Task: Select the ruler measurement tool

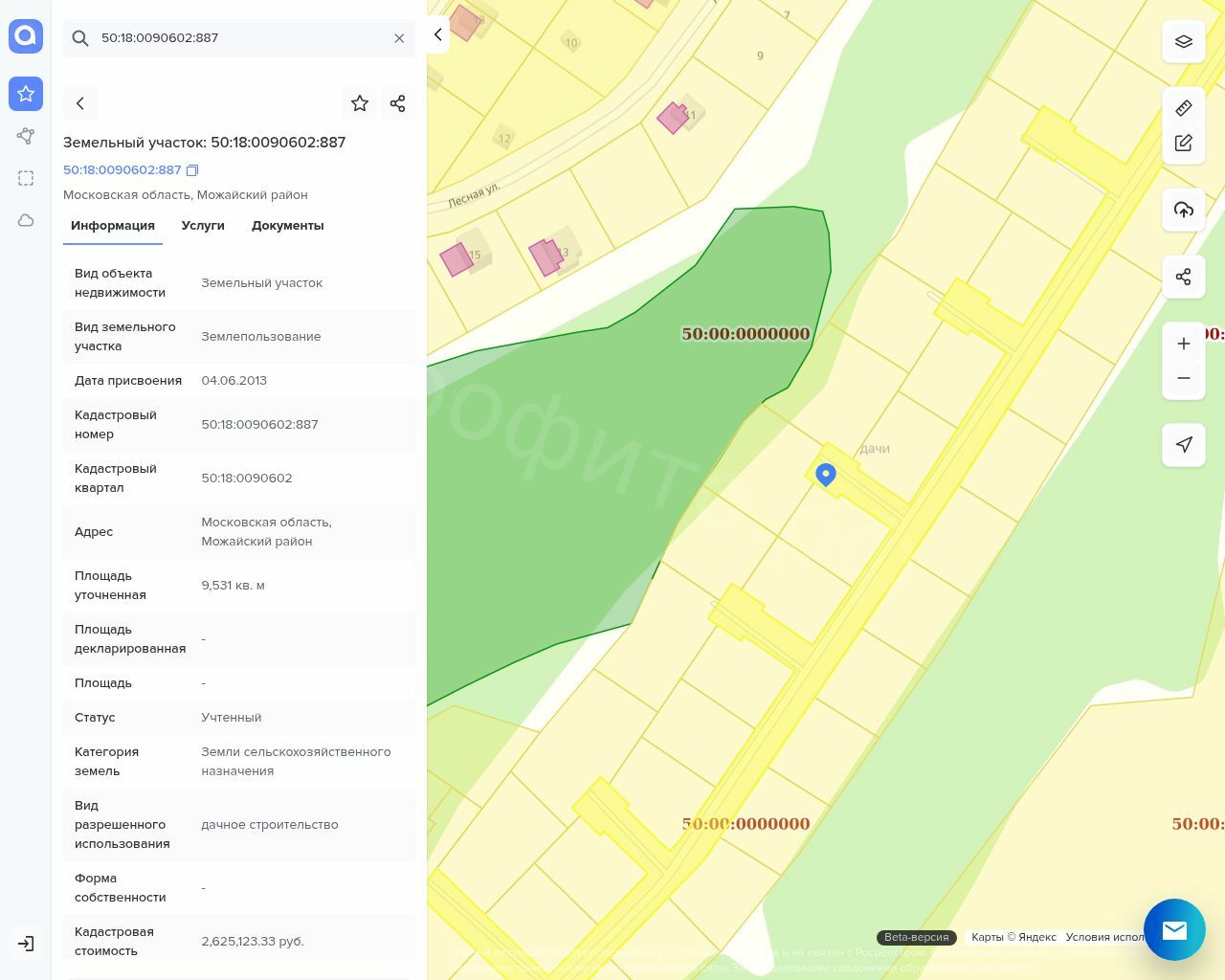Action: point(1183,108)
